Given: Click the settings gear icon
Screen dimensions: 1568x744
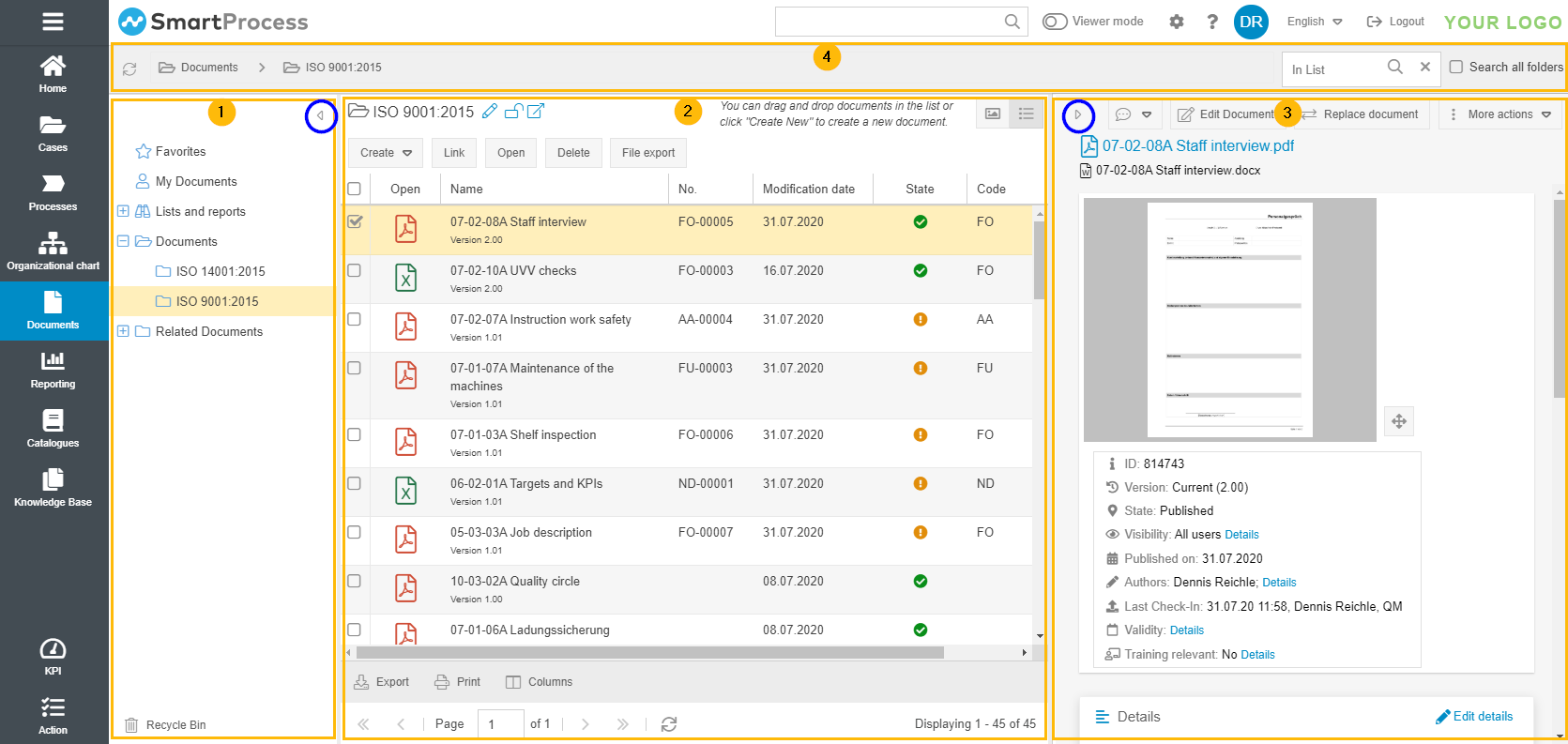Looking at the screenshot, I should [x=1176, y=22].
